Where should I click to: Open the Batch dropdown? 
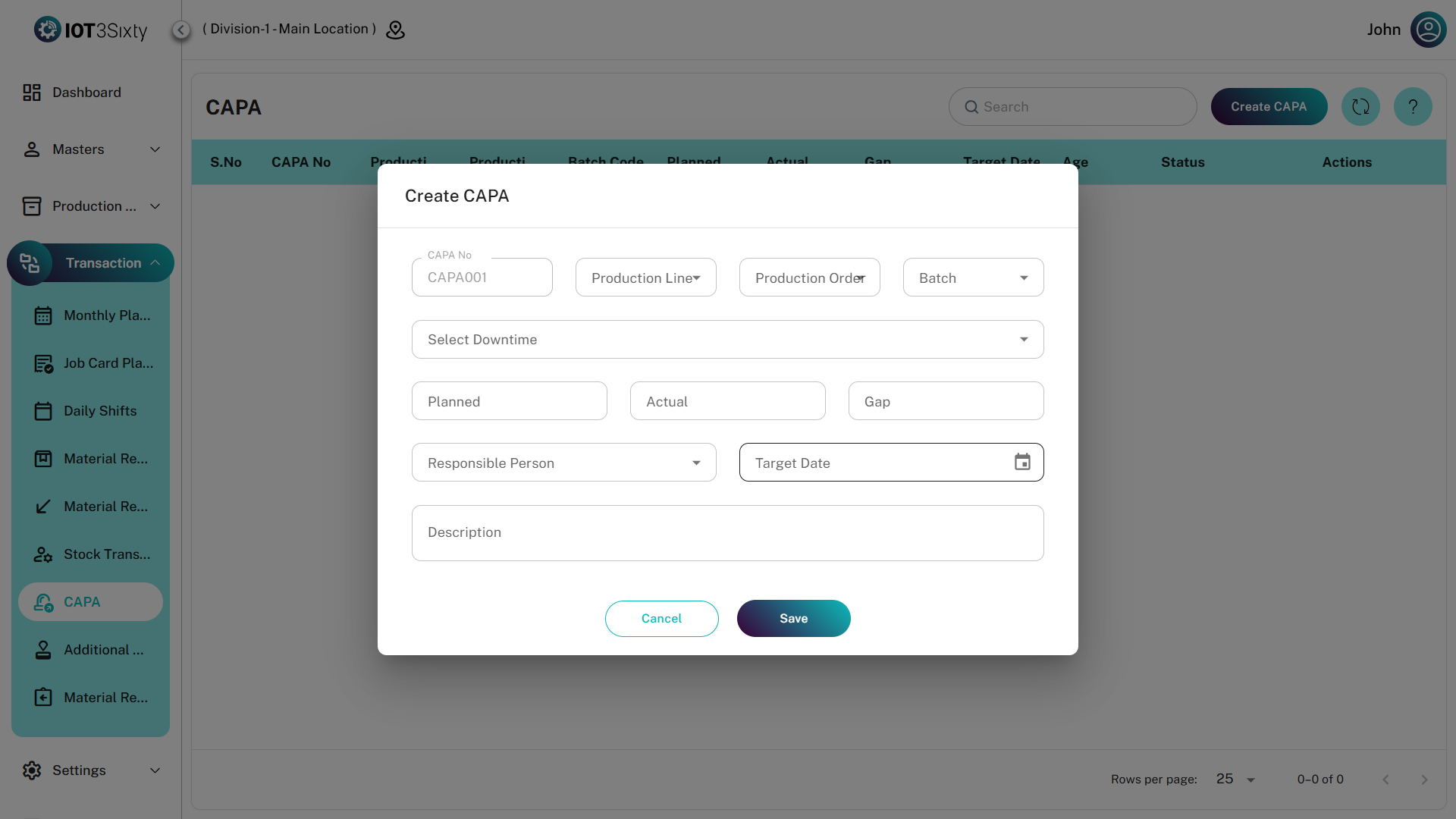pyautogui.click(x=973, y=278)
